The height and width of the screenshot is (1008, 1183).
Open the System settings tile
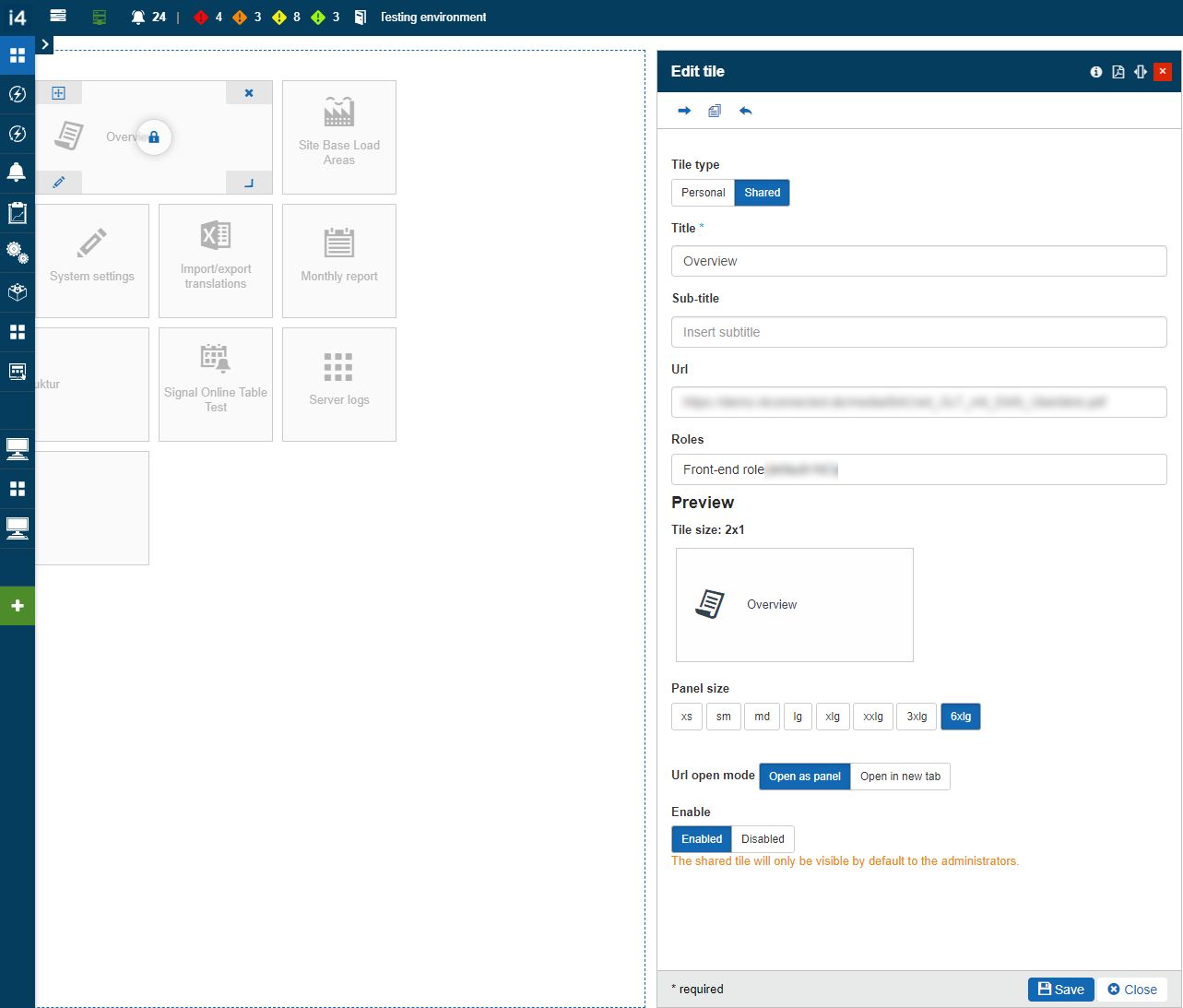click(91, 260)
